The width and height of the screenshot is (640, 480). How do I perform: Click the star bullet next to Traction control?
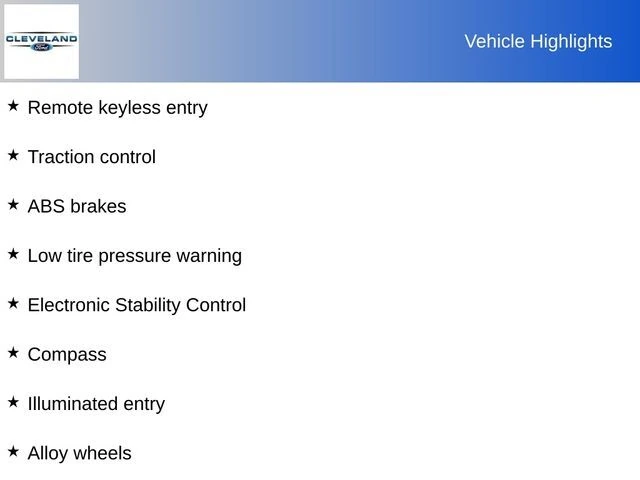(x=13, y=155)
